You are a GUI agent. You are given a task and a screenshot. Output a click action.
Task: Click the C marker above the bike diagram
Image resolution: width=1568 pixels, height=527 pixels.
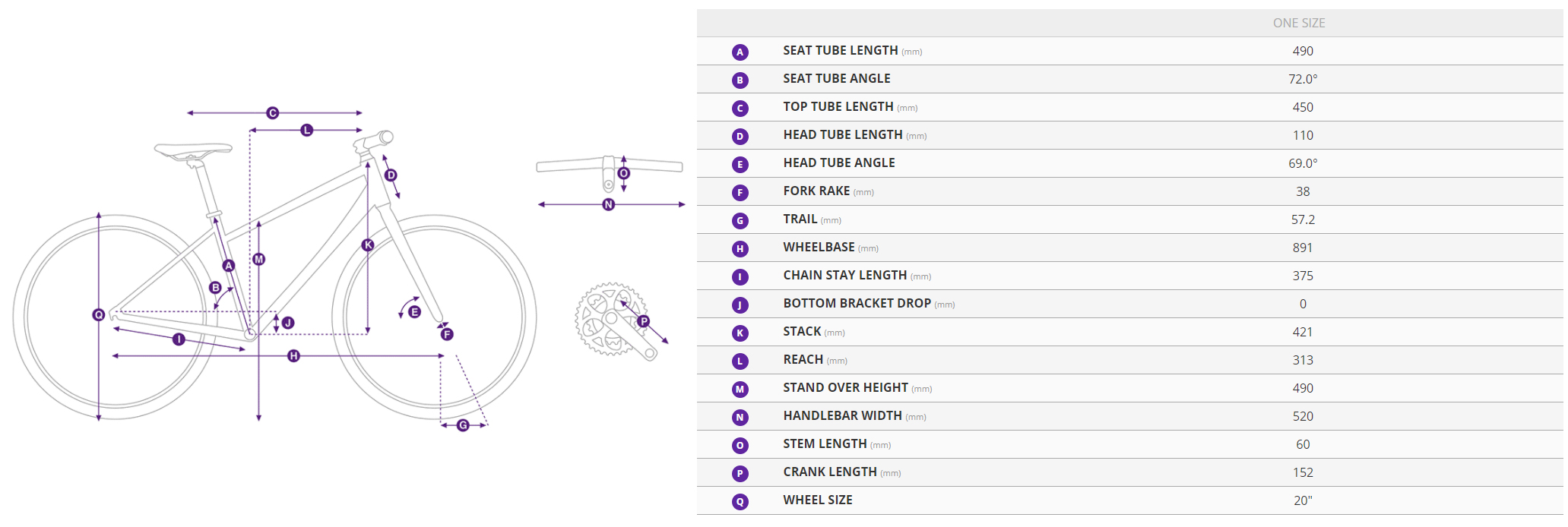coord(273,113)
